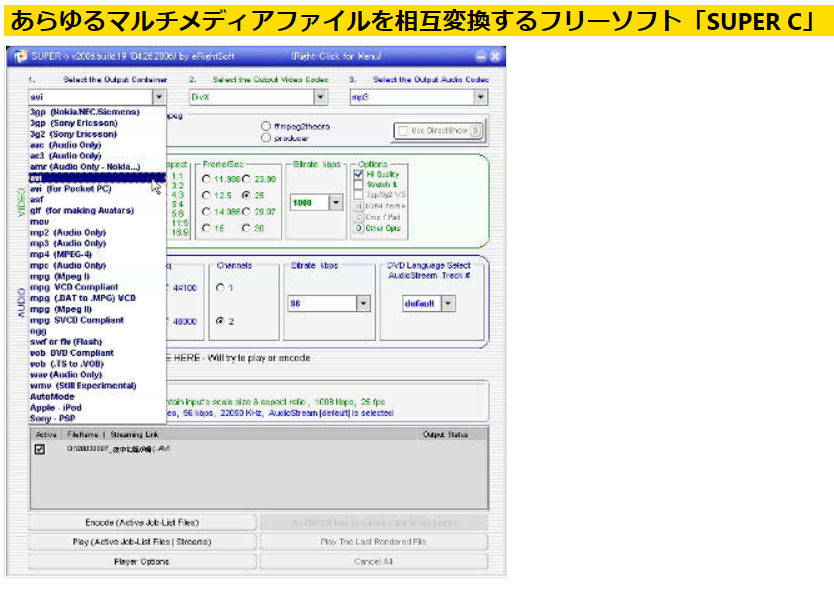834x595 pixels.
Task: Select the producer encoder radio button
Action: point(266,138)
